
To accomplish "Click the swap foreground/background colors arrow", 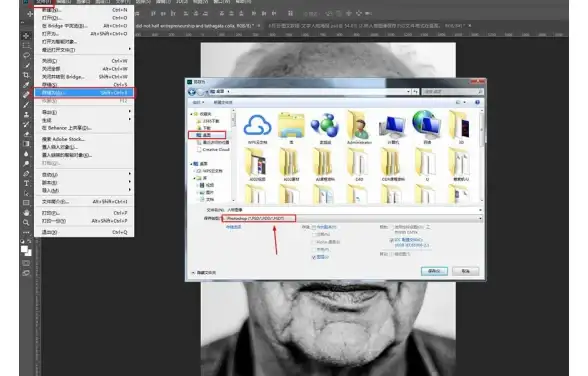I will coord(30,241).
